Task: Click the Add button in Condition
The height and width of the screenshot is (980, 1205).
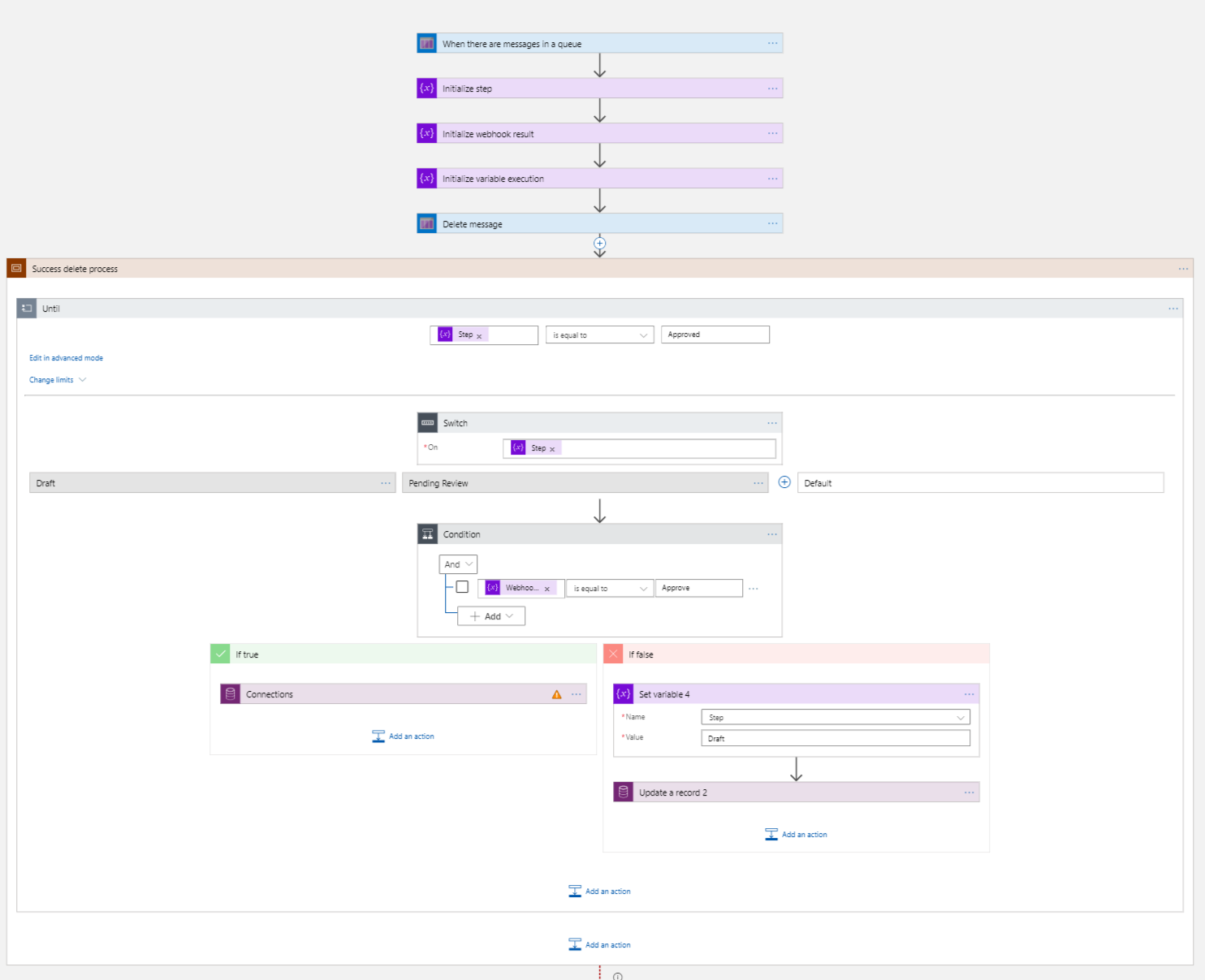Action: coord(491,616)
